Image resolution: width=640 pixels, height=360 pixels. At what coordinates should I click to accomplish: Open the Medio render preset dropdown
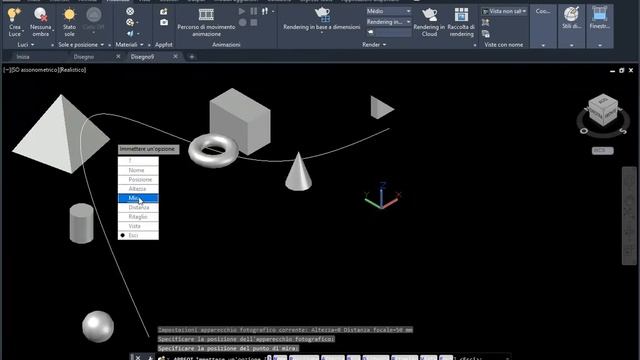coord(388,11)
